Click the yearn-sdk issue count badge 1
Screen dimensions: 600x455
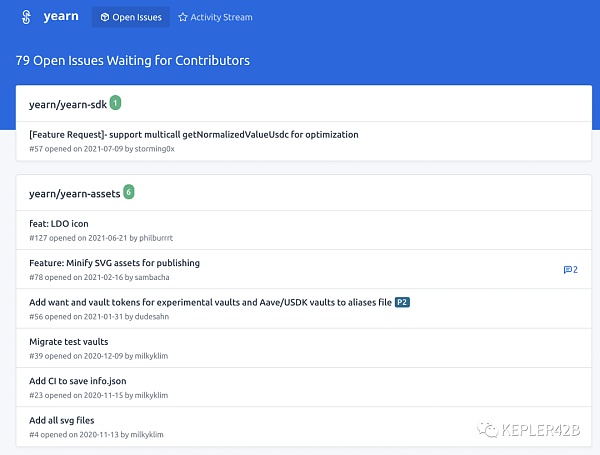pos(115,103)
